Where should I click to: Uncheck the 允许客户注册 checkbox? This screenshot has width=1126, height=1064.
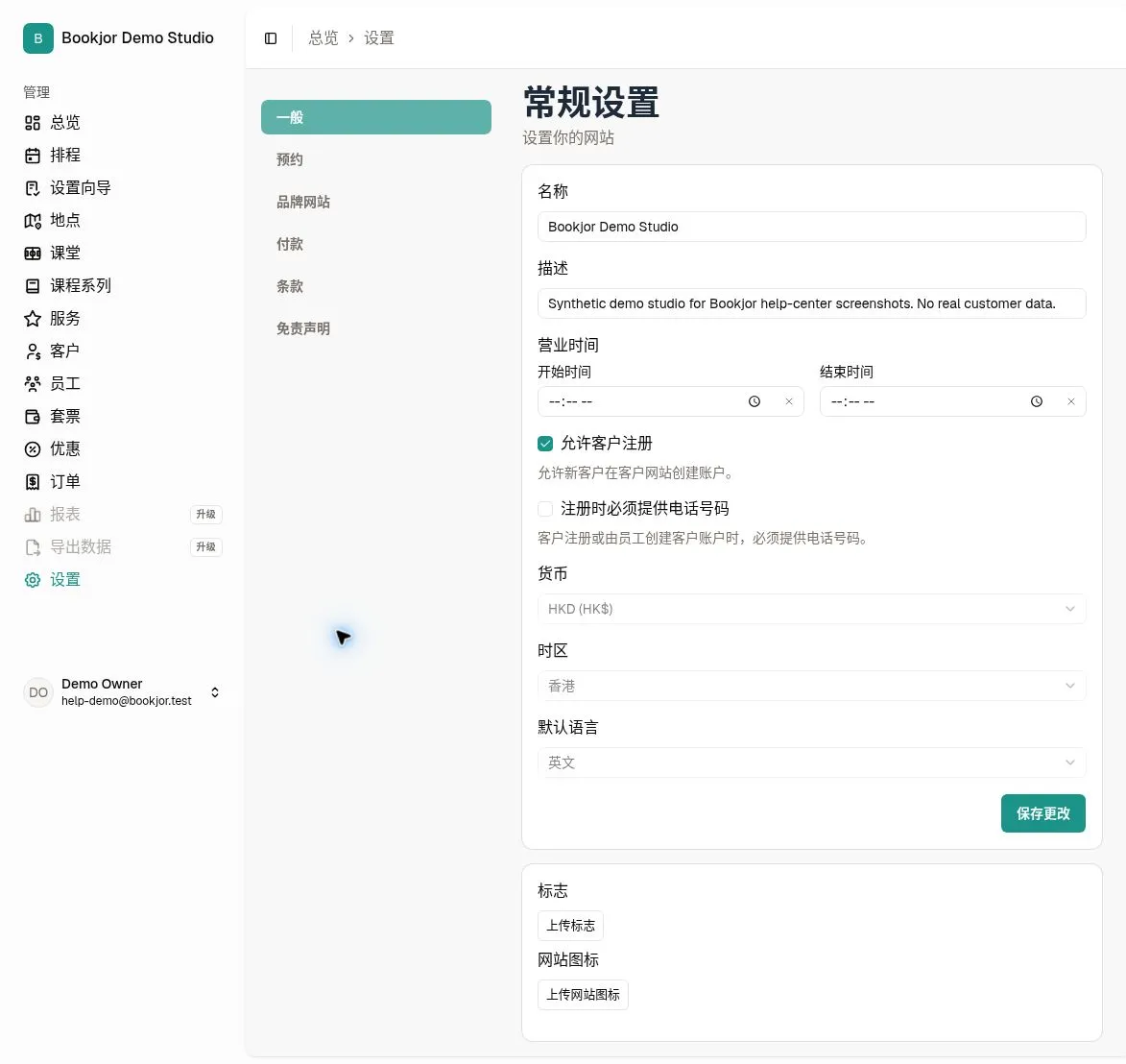[545, 444]
